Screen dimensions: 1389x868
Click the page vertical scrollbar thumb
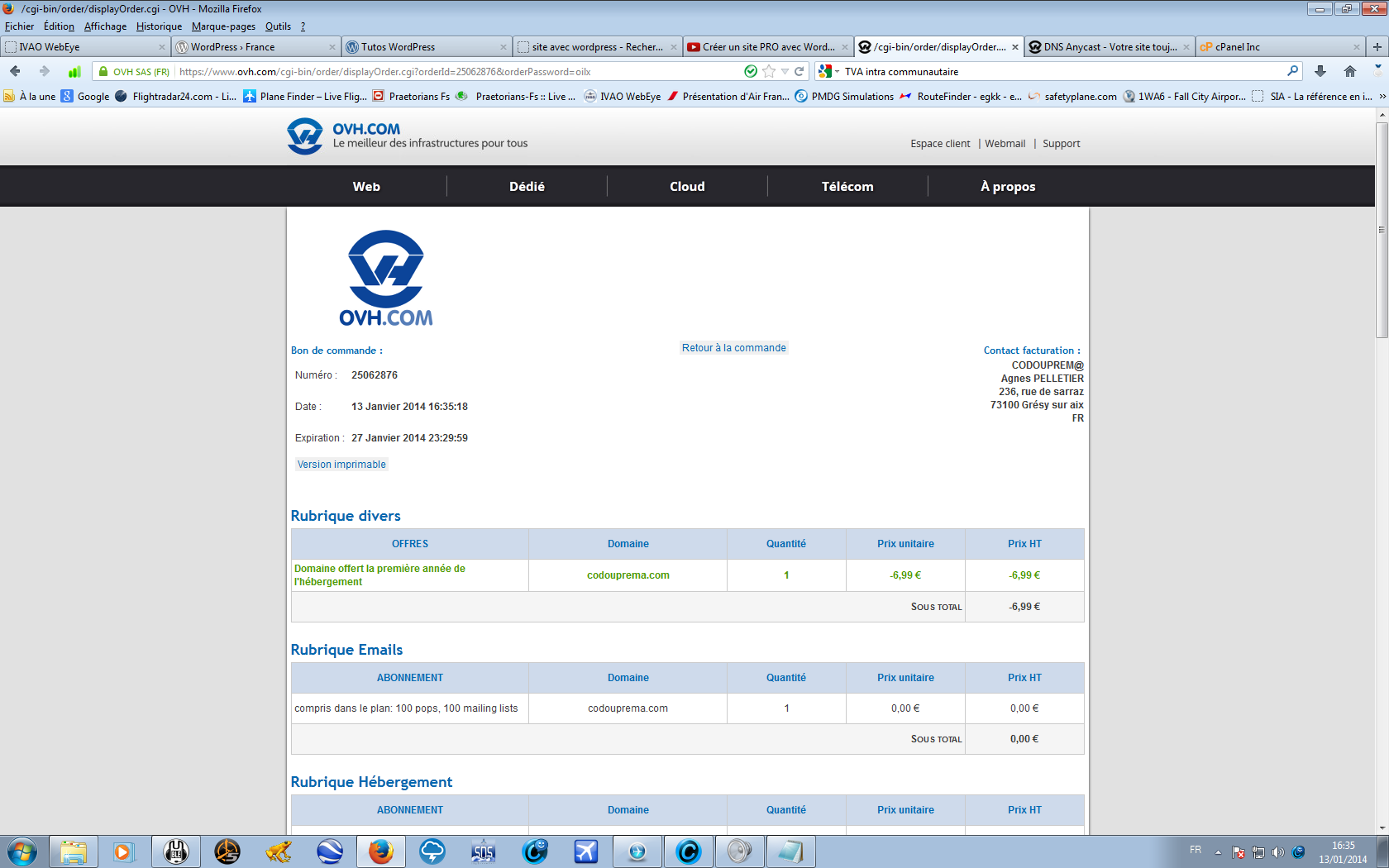1382,230
